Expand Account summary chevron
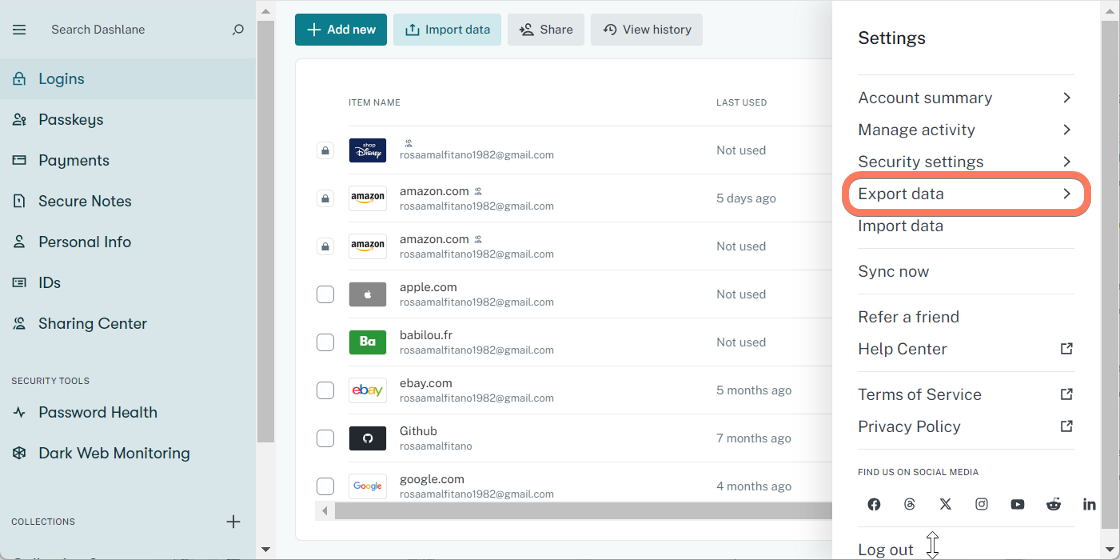 coord(1066,98)
